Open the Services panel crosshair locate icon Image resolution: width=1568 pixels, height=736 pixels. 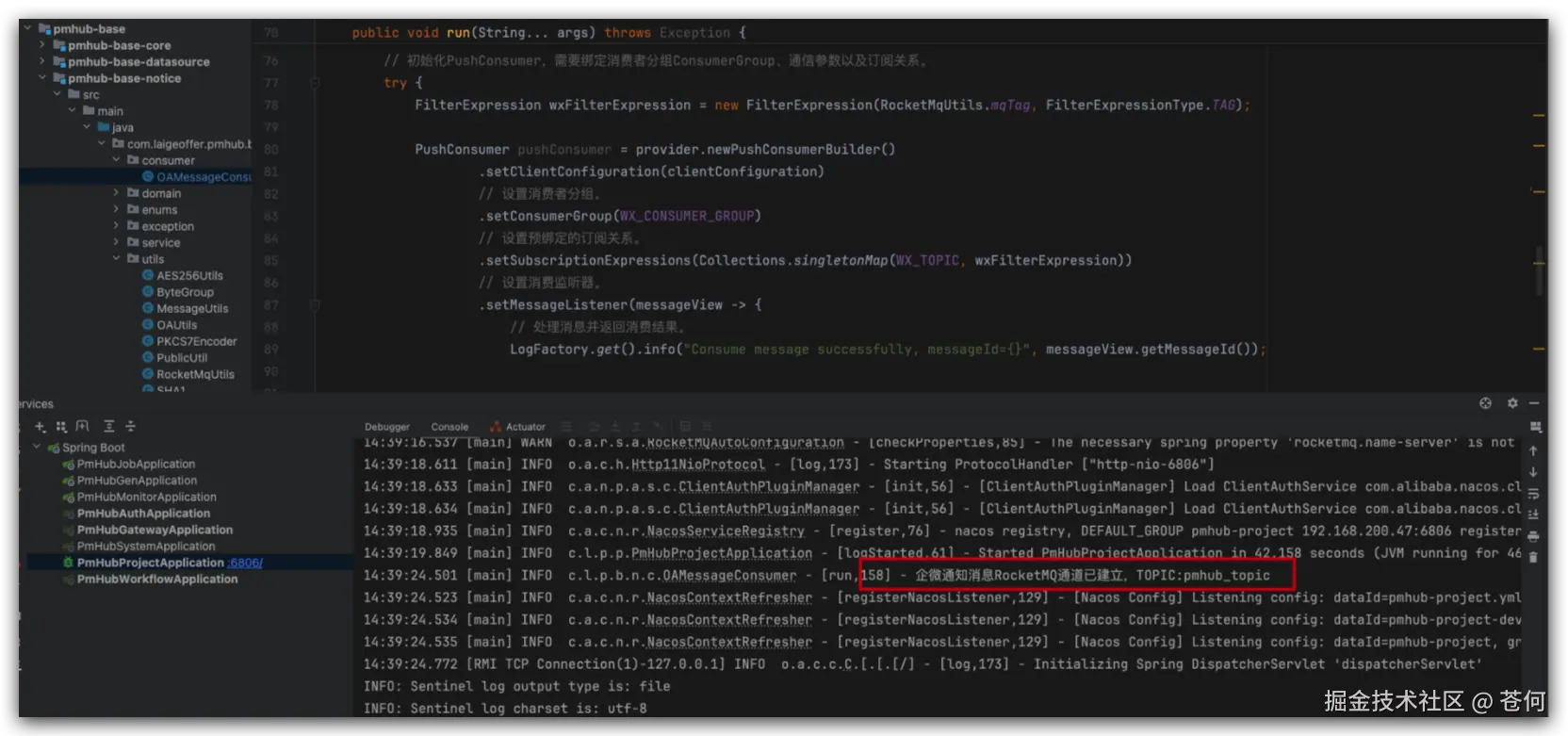click(x=1485, y=403)
